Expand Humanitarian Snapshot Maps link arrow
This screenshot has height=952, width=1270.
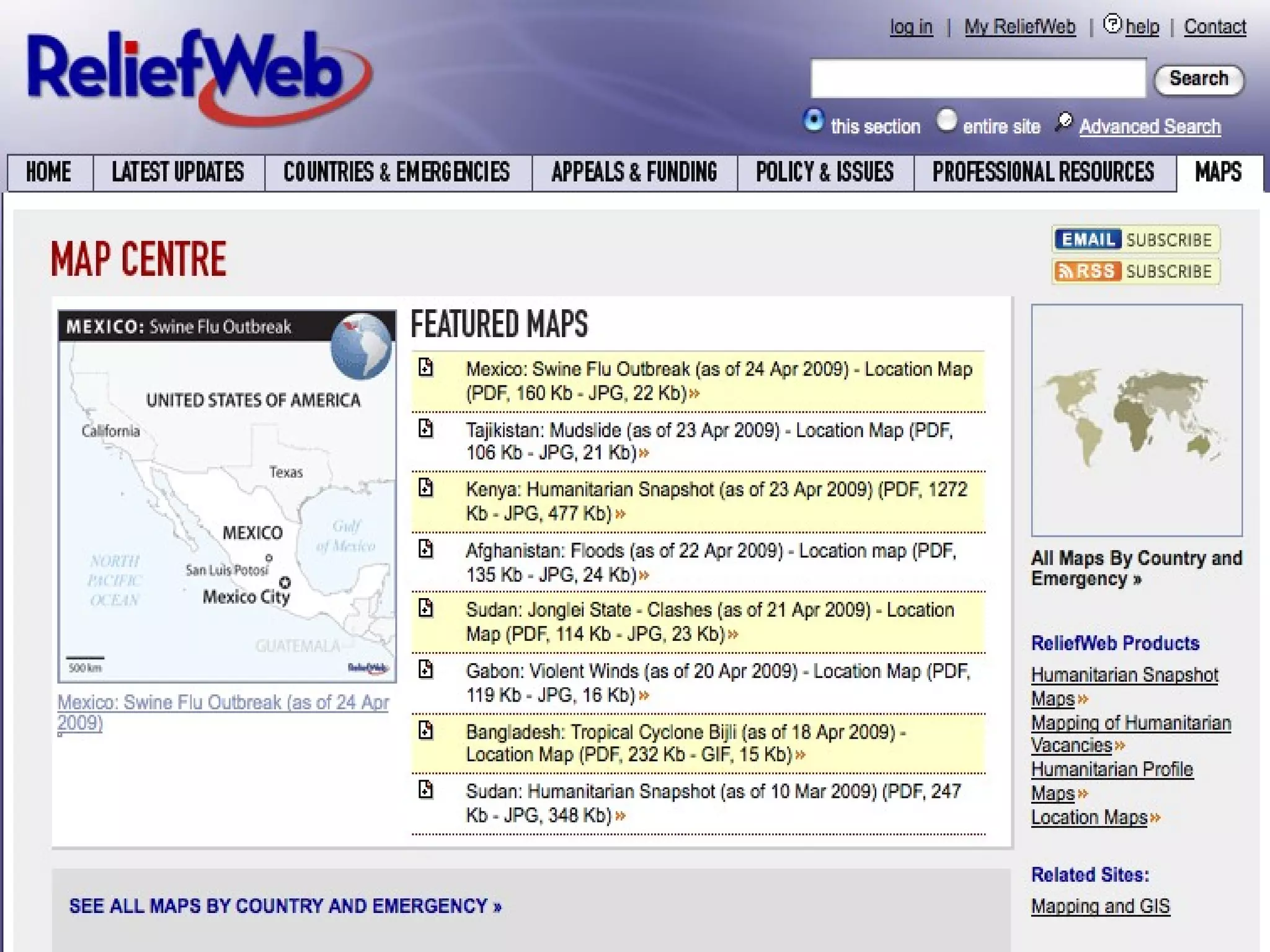click(x=1083, y=699)
